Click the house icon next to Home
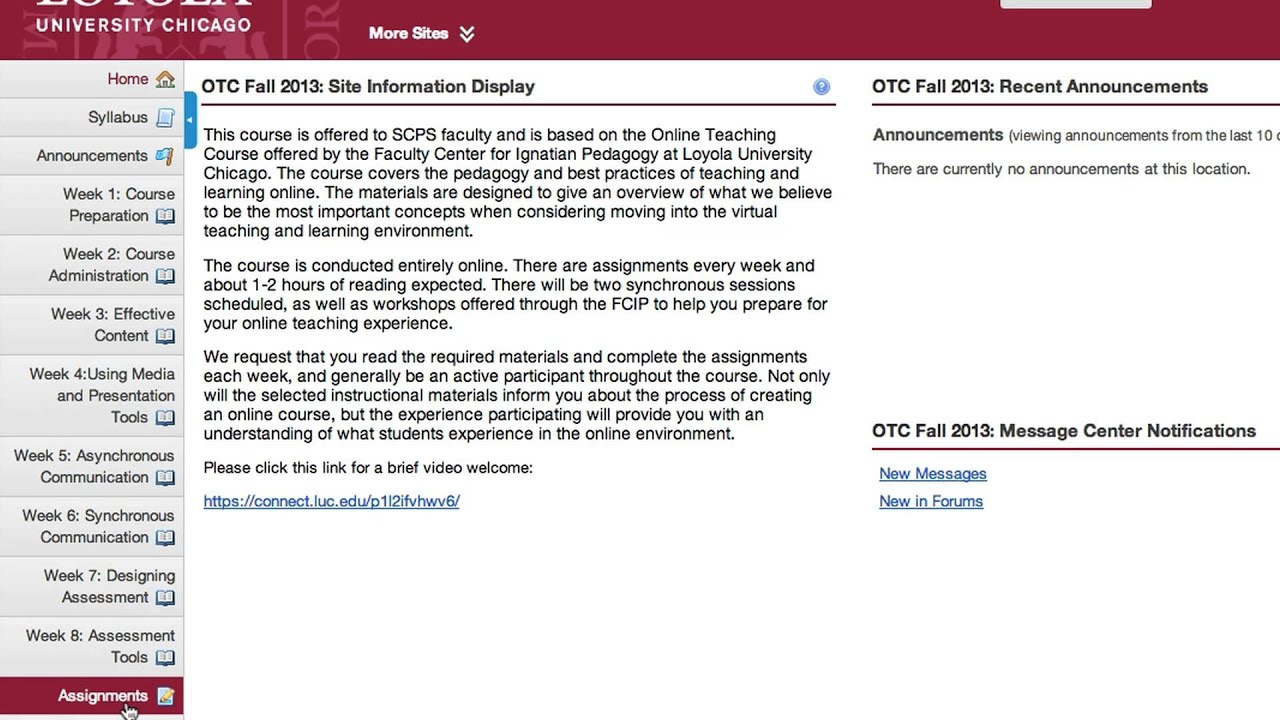1280x720 pixels. pyautogui.click(x=165, y=79)
